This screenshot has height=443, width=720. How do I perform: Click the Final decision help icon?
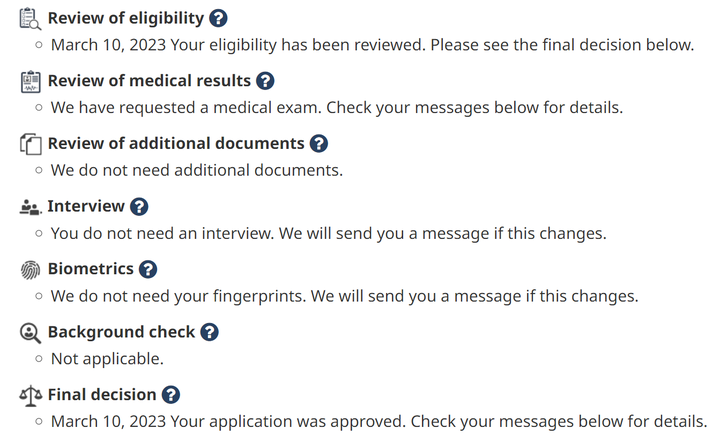click(x=171, y=395)
